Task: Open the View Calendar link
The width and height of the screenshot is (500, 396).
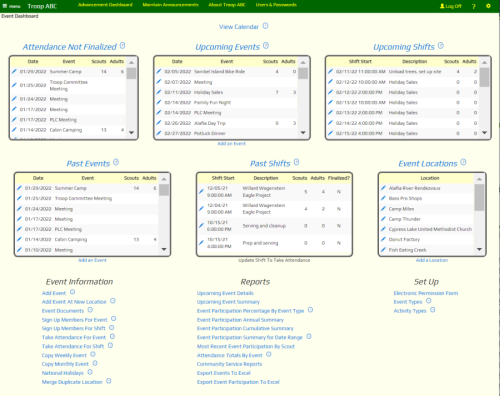Action: click(239, 27)
